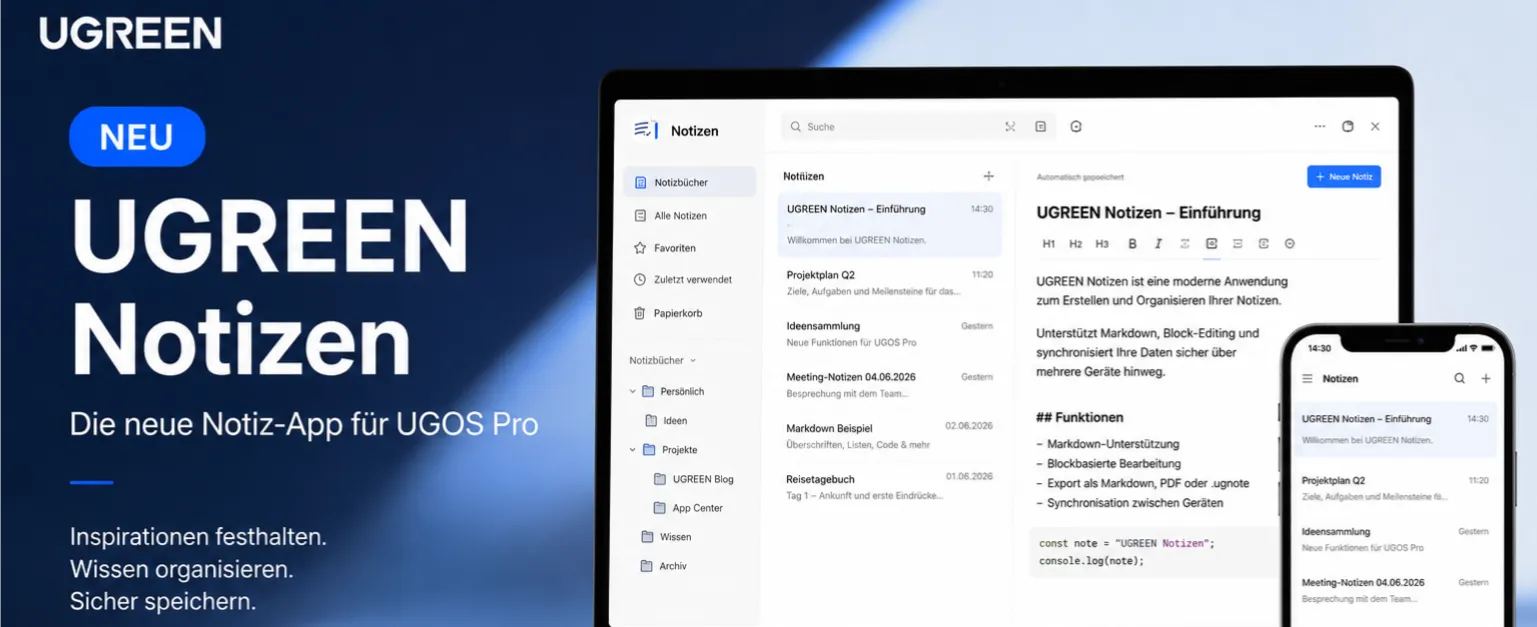Apply H1 heading format
Viewport: 1537px width, 627px height.
(x=1048, y=244)
